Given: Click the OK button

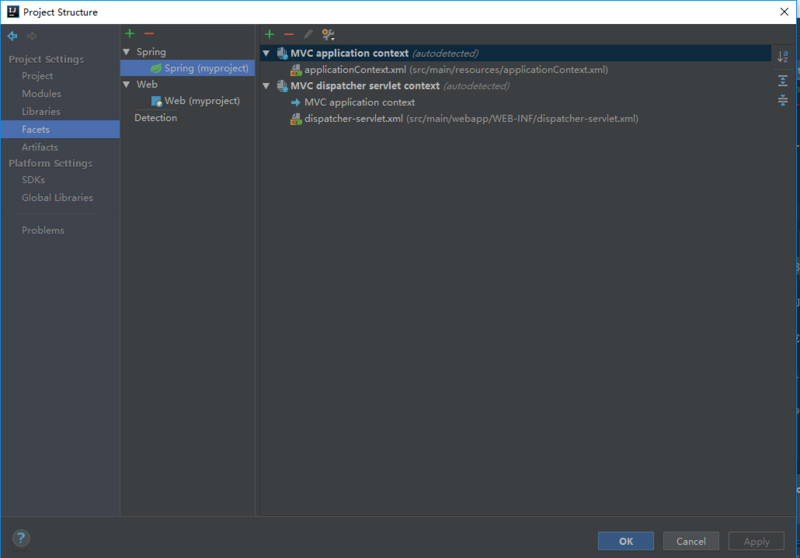Looking at the screenshot, I should click(x=626, y=541).
